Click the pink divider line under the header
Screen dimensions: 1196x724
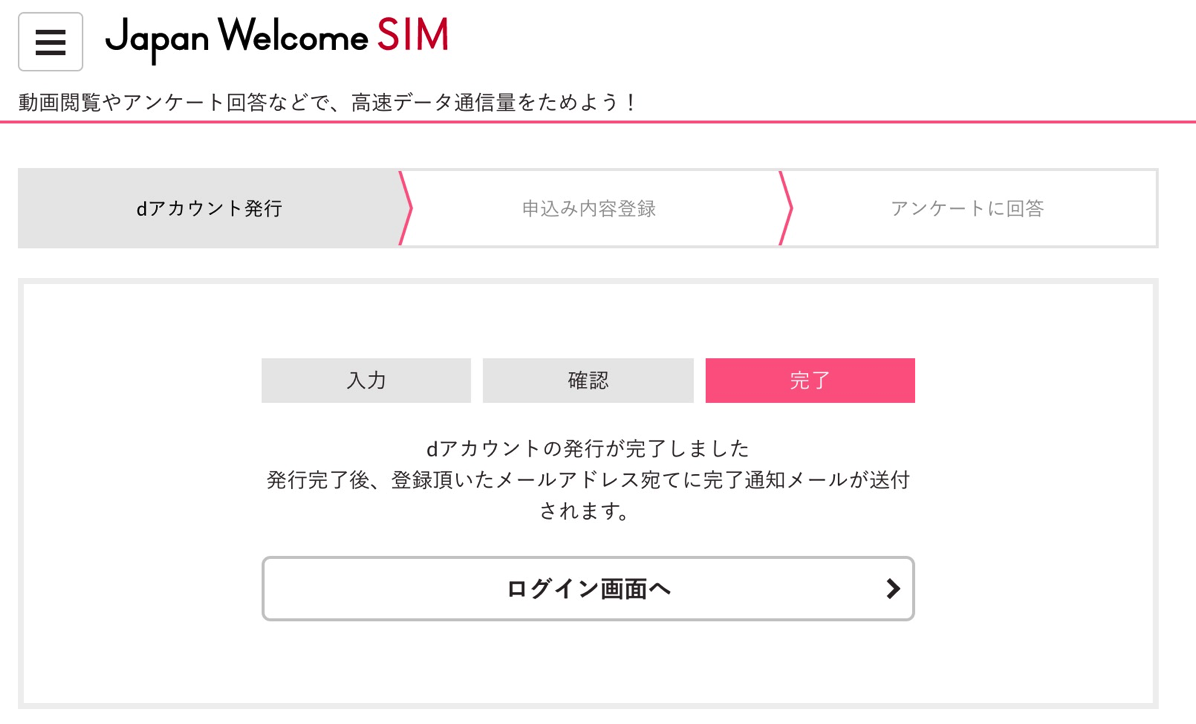click(x=598, y=121)
